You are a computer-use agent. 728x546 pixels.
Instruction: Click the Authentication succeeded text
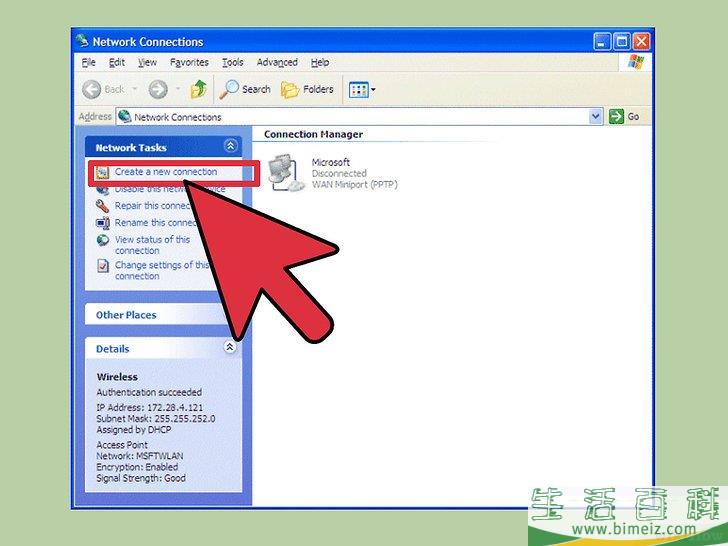[149, 392]
